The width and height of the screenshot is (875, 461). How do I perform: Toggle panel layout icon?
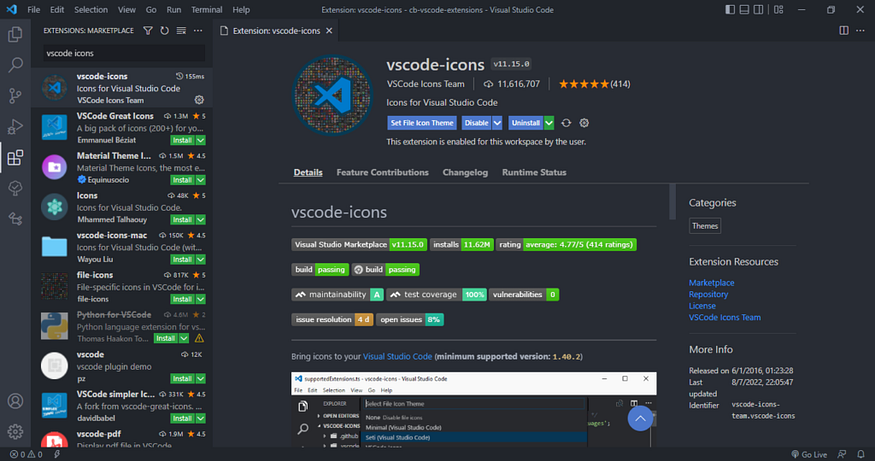(744, 9)
